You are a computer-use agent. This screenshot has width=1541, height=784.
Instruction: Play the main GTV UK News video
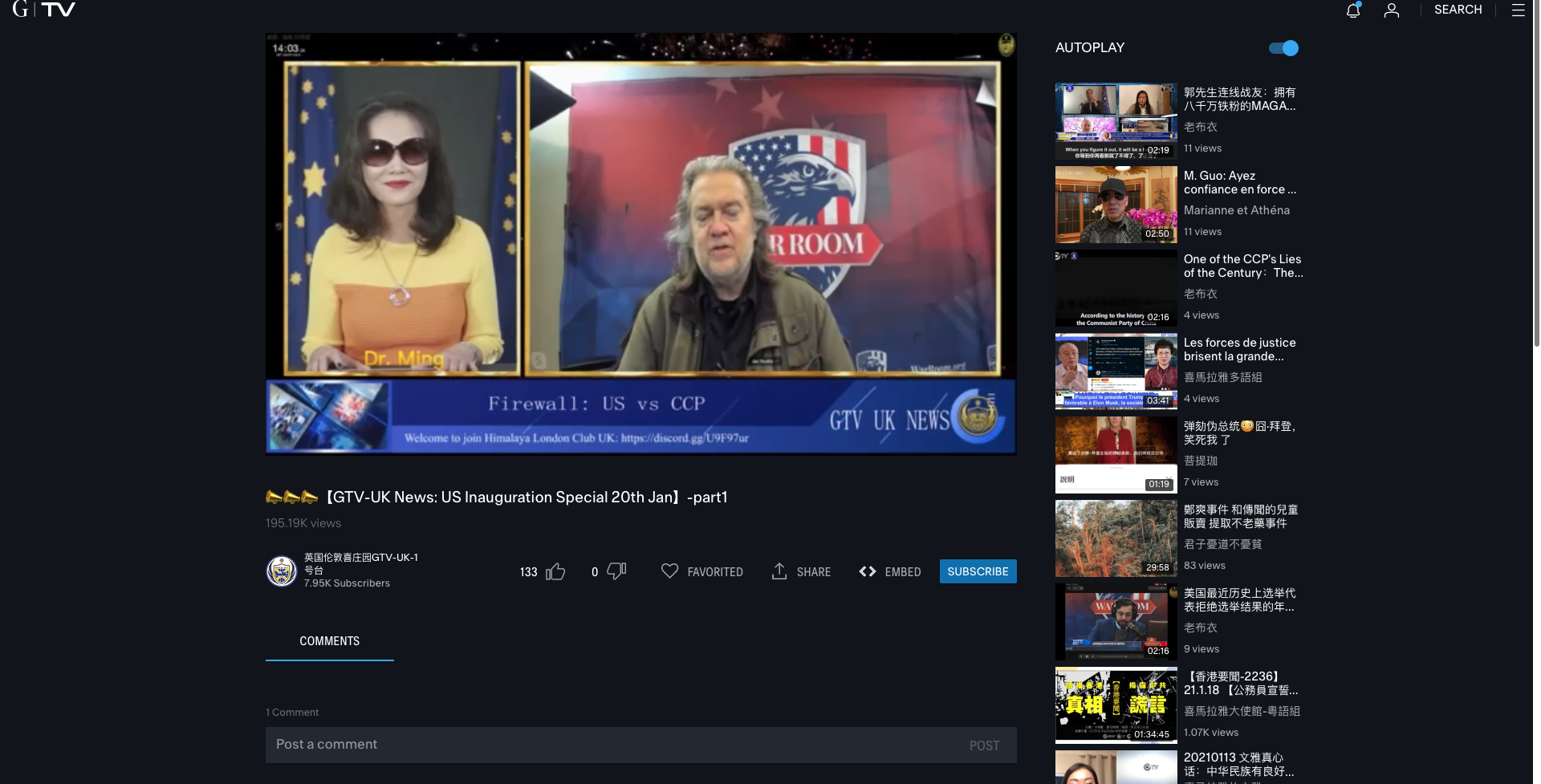tap(640, 244)
